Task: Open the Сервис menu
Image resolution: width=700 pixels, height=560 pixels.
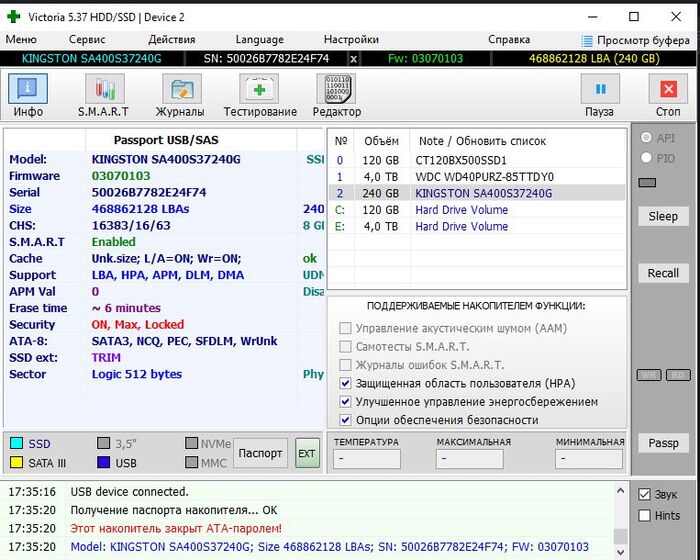Action: [87, 40]
